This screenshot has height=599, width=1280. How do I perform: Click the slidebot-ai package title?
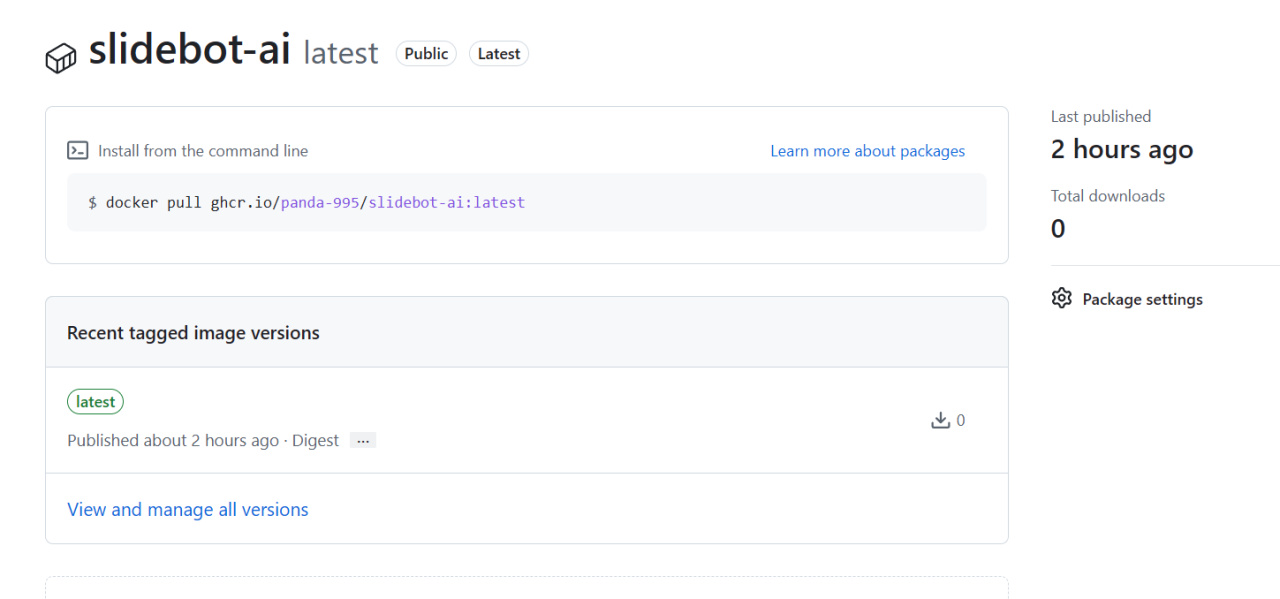click(190, 50)
